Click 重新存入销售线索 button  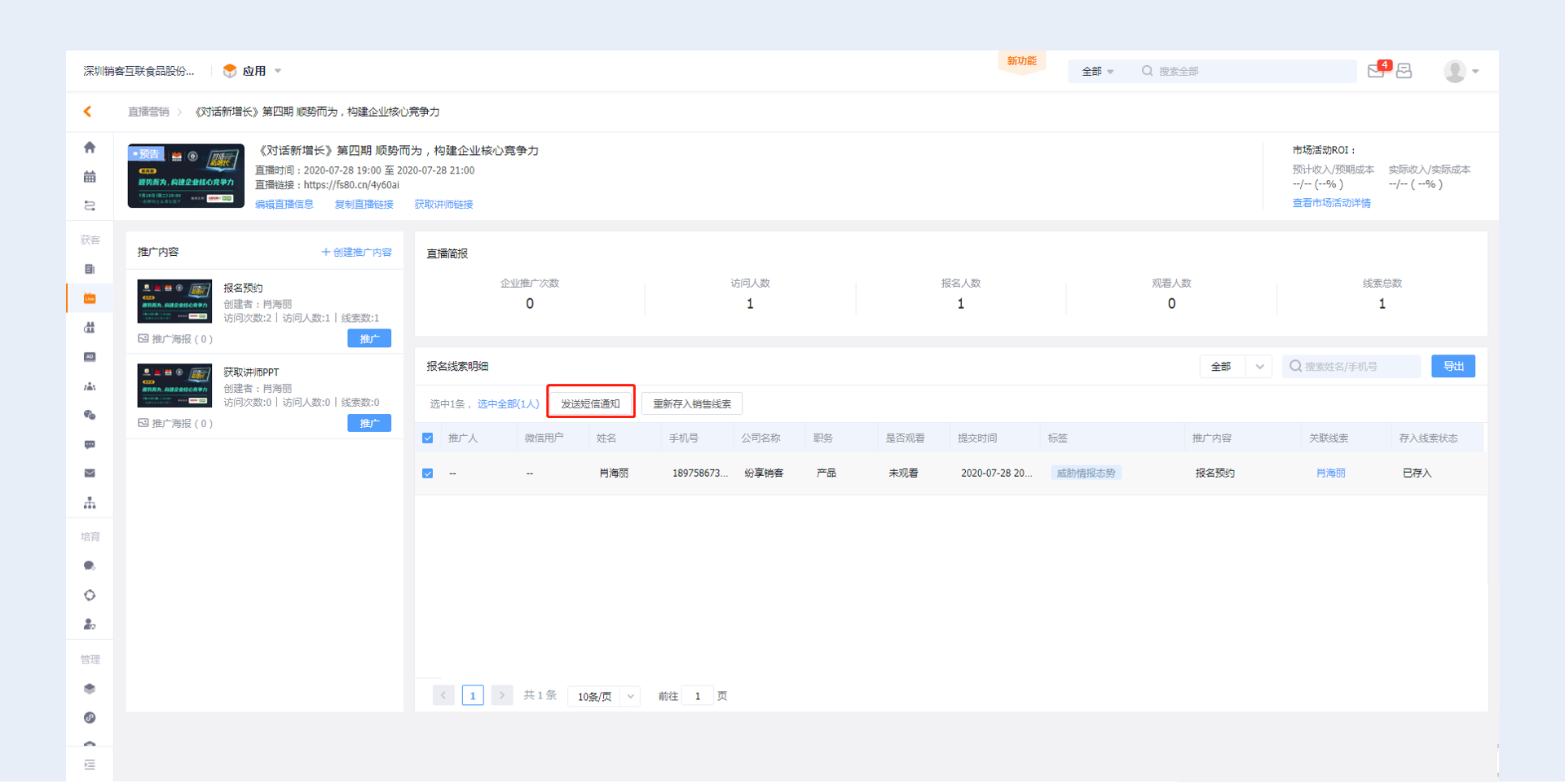pyautogui.click(x=692, y=404)
